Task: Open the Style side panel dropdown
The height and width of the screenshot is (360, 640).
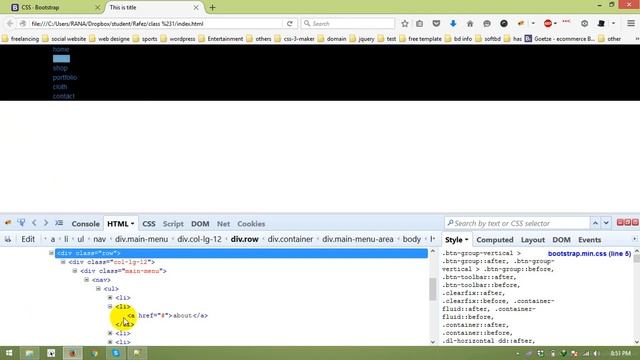Action: pyautogui.click(x=466, y=240)
